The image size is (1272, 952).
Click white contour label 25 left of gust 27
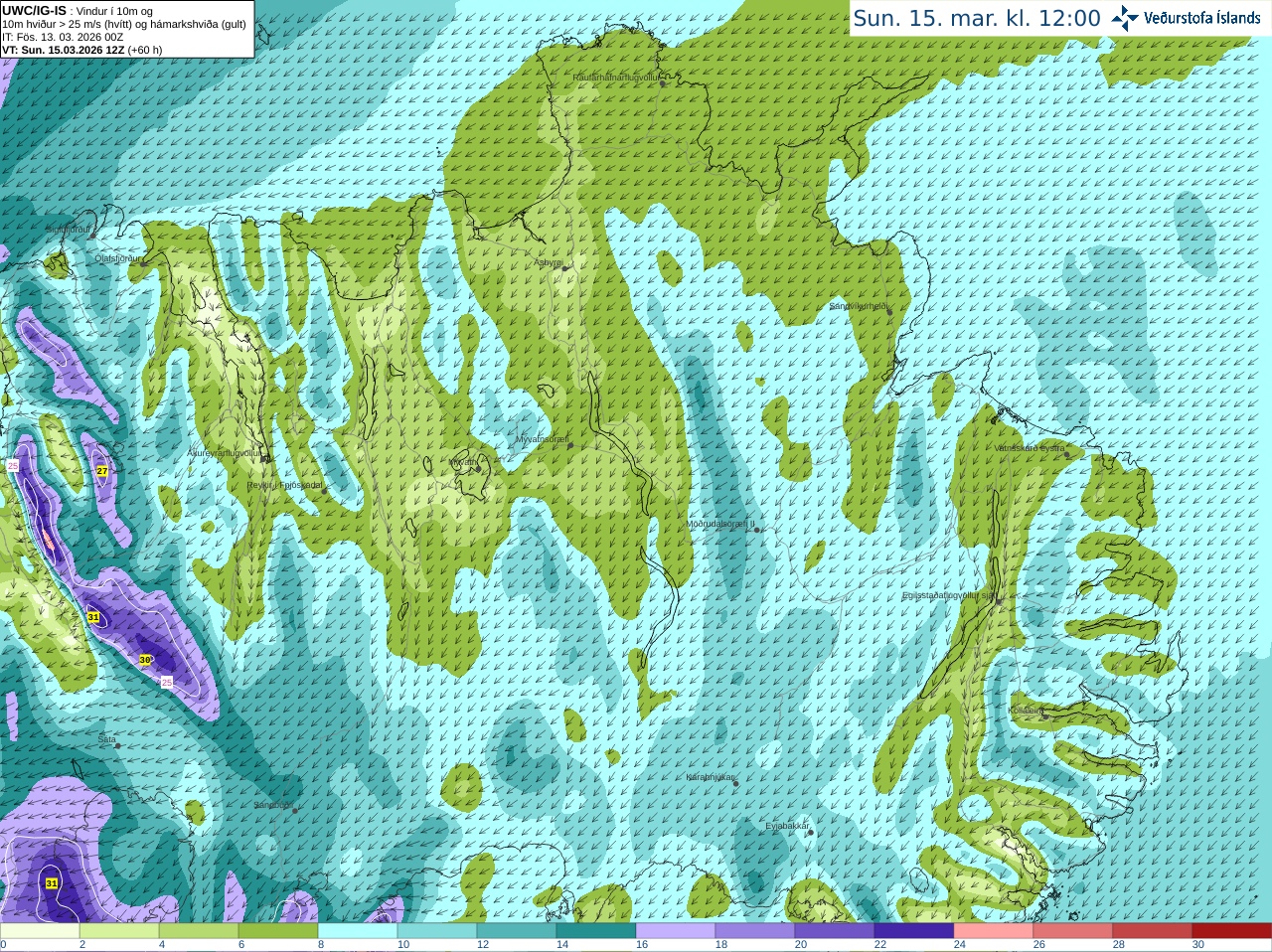[x=13, y=465]
